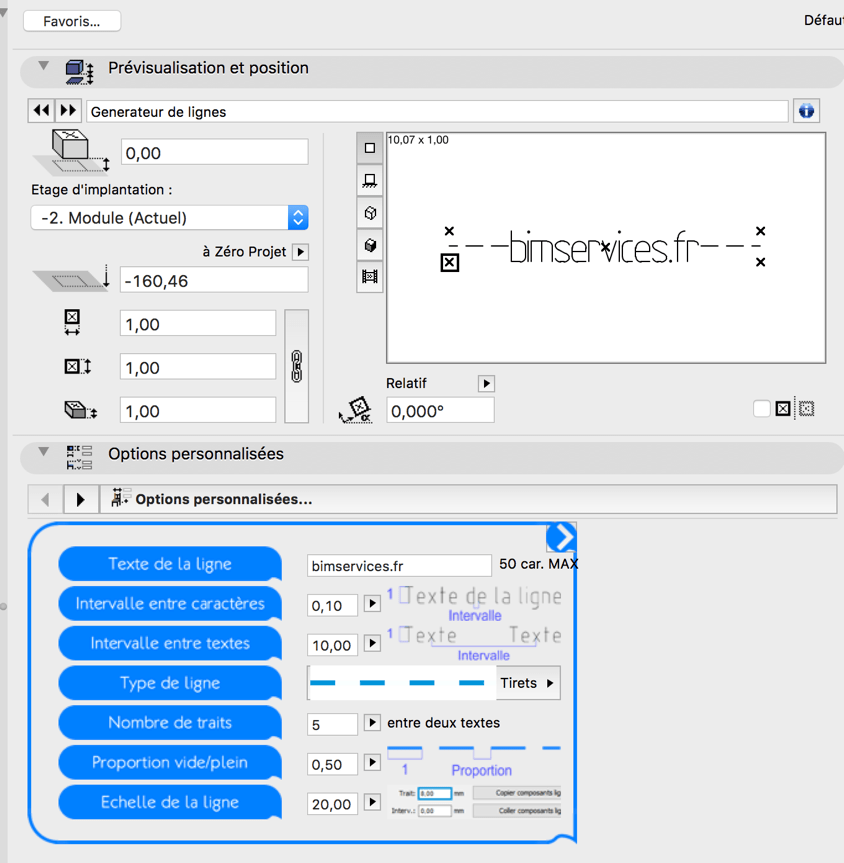Click the dashed line preview swatch

402,683
